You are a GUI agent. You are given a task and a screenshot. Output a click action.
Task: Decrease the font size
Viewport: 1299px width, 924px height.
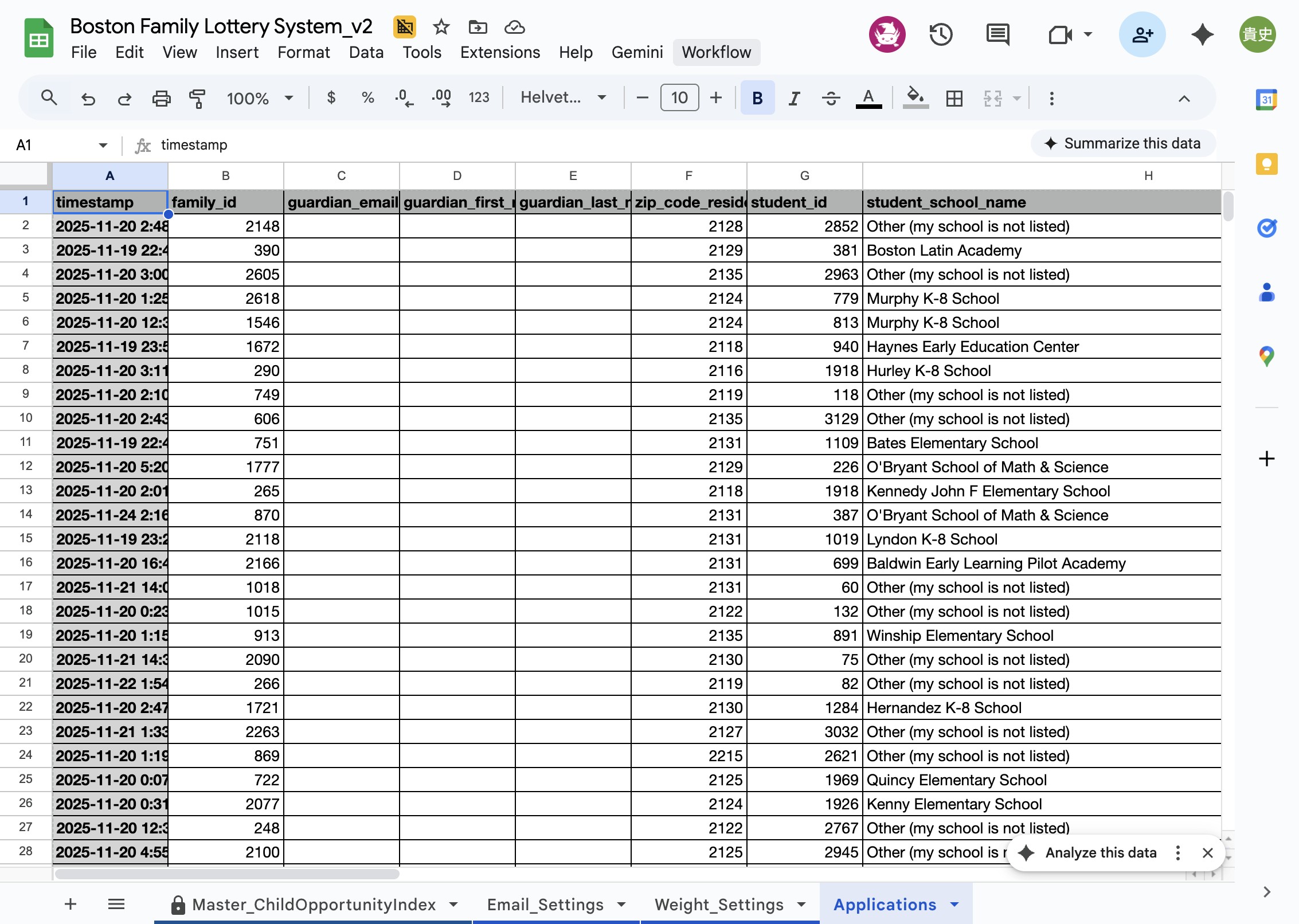[642, 98]
